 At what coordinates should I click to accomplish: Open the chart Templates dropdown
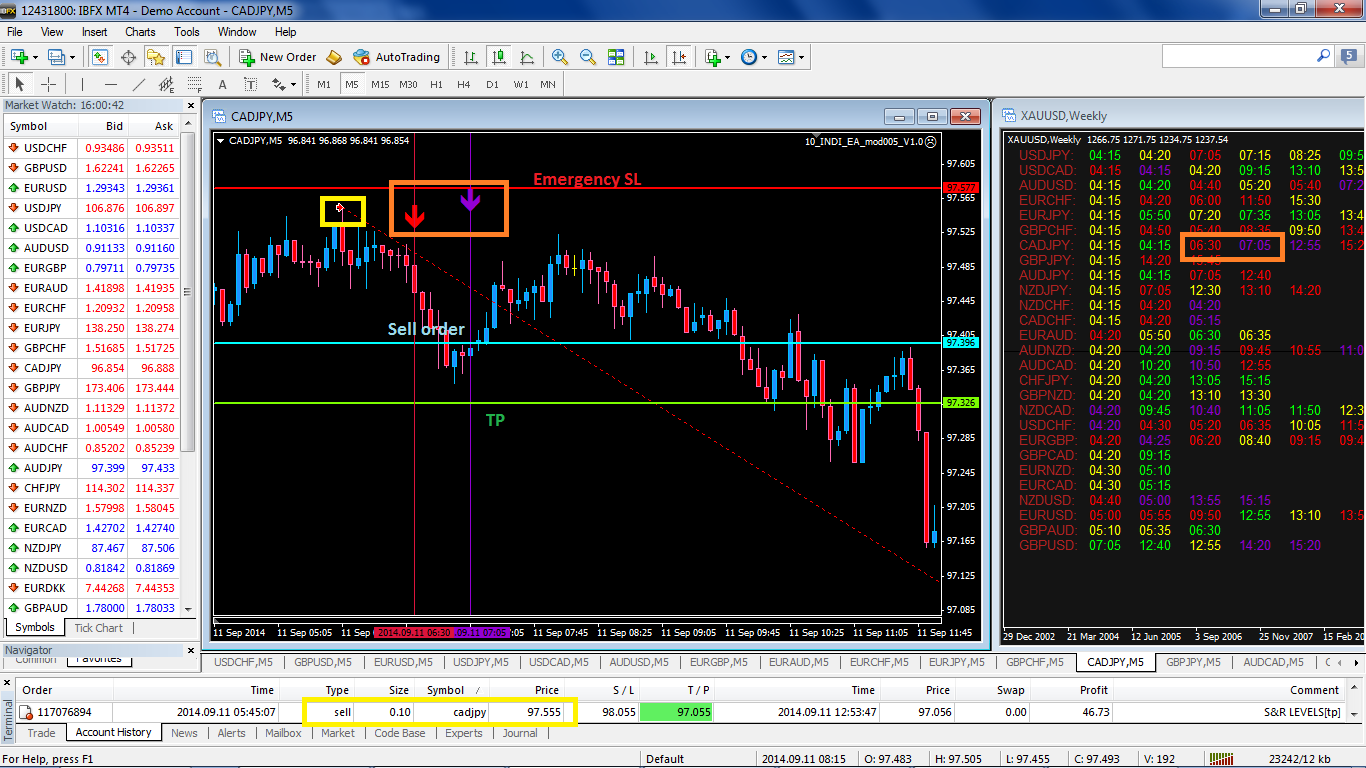[x=803, y=58]
